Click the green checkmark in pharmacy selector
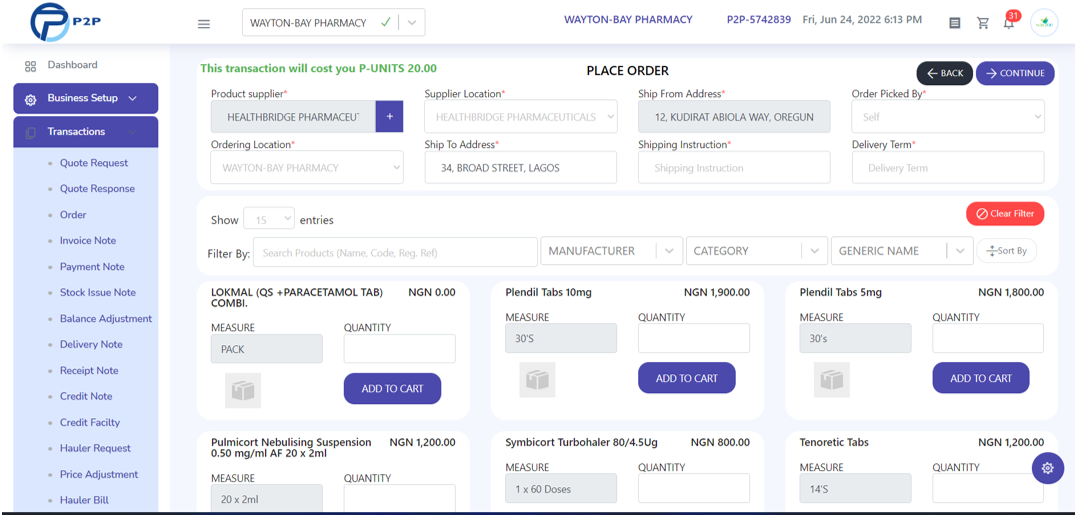Image resolution: width=1085 pixels, height=518 pixels. click(386, 22)
